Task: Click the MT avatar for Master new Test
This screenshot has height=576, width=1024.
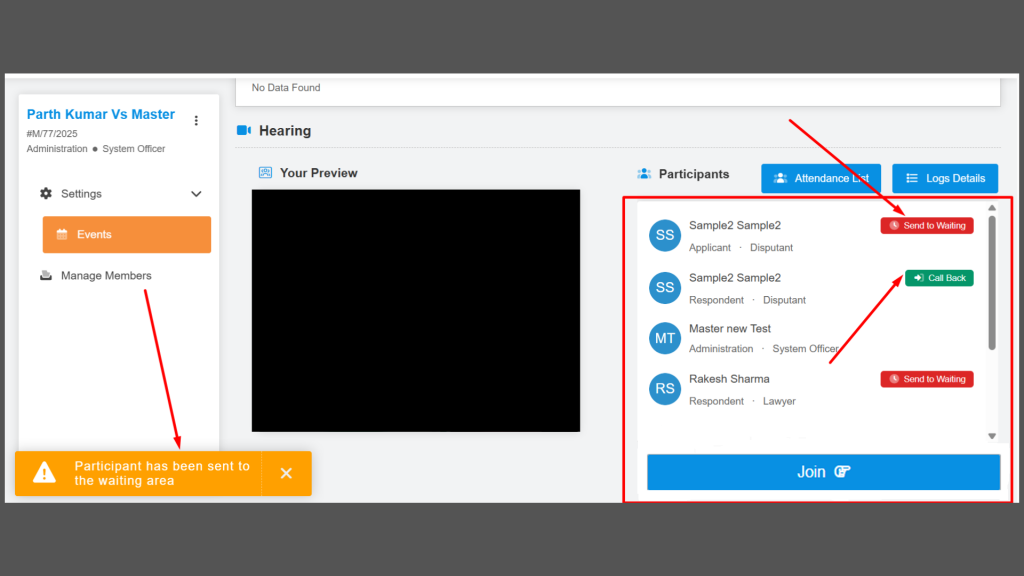Action: pyautogui.click(x=665, y=339)
